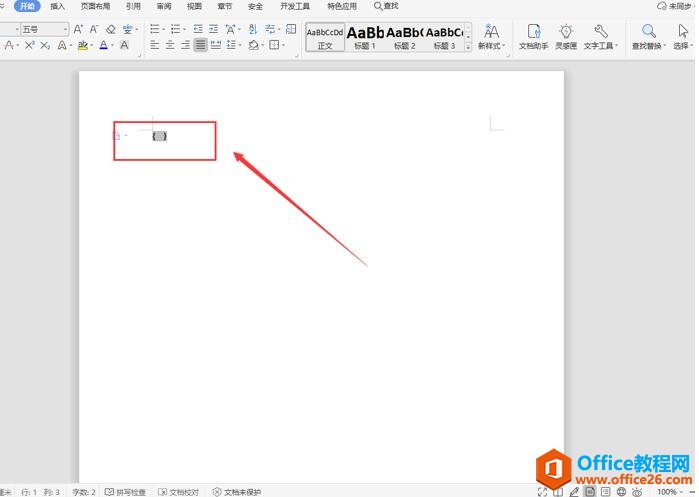The image size is (699, 497).
Task: Open the 章节 tab
Action: (225, 6)
